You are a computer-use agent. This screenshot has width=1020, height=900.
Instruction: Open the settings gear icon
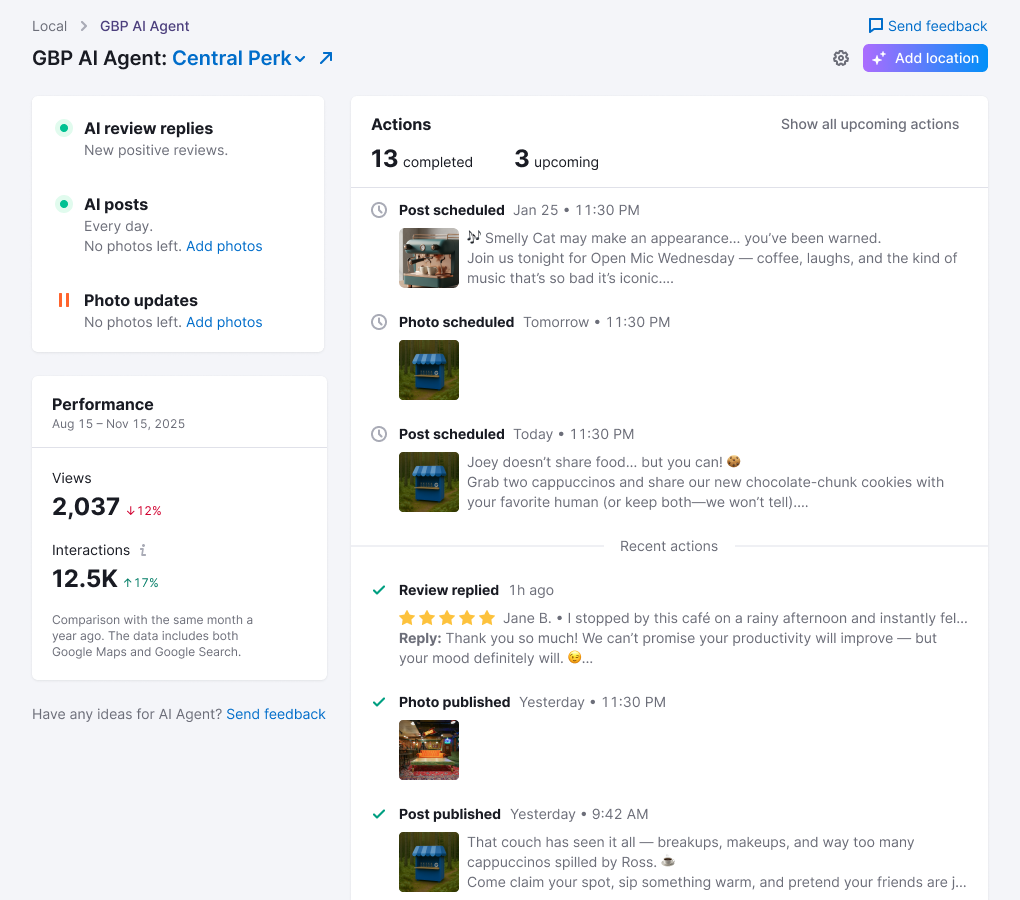tap(840, 59)
